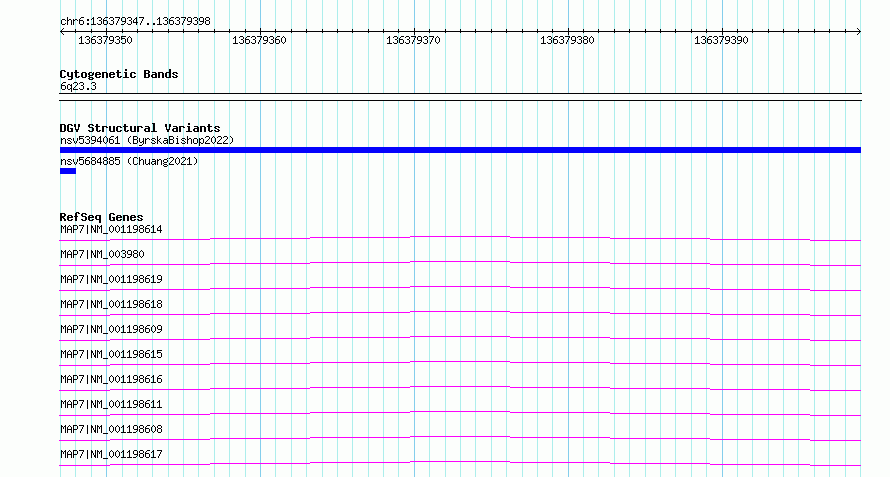The image size is (890, 477).
Task: Click ruler position label 136379360
Action: pyautogui.click(x=259, y=40)
